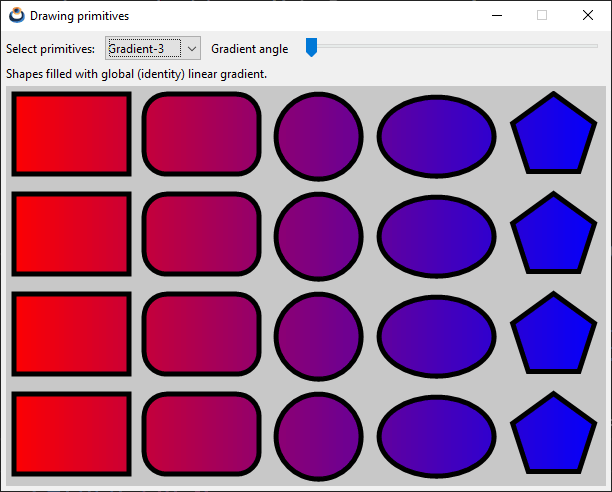Click the dropdown arrow next to Gradient-3
This screenshot has width=612, height=492.
pos(192,49)
